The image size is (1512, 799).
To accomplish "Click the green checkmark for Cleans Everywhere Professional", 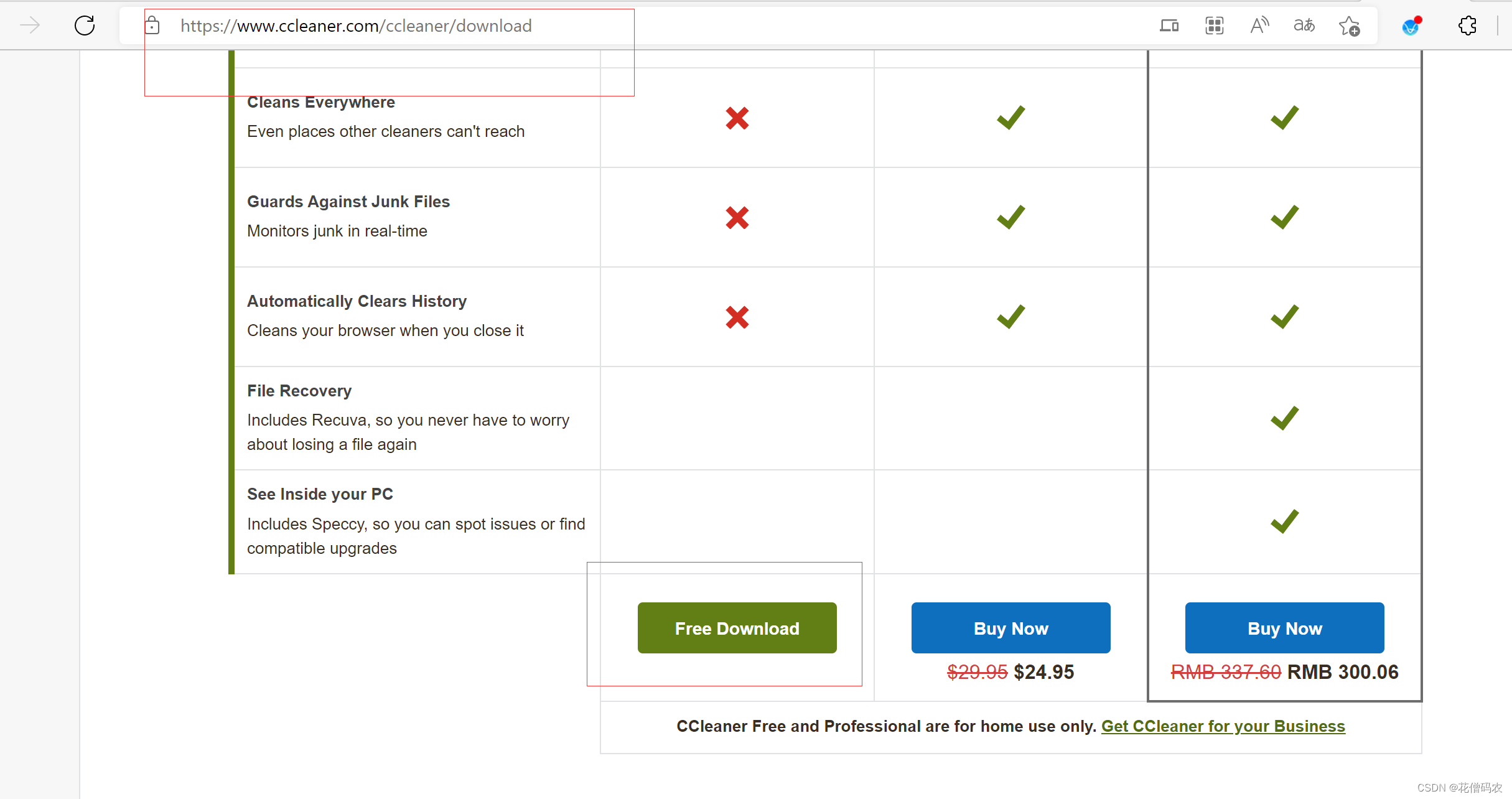I will [x=1010, y=117].
